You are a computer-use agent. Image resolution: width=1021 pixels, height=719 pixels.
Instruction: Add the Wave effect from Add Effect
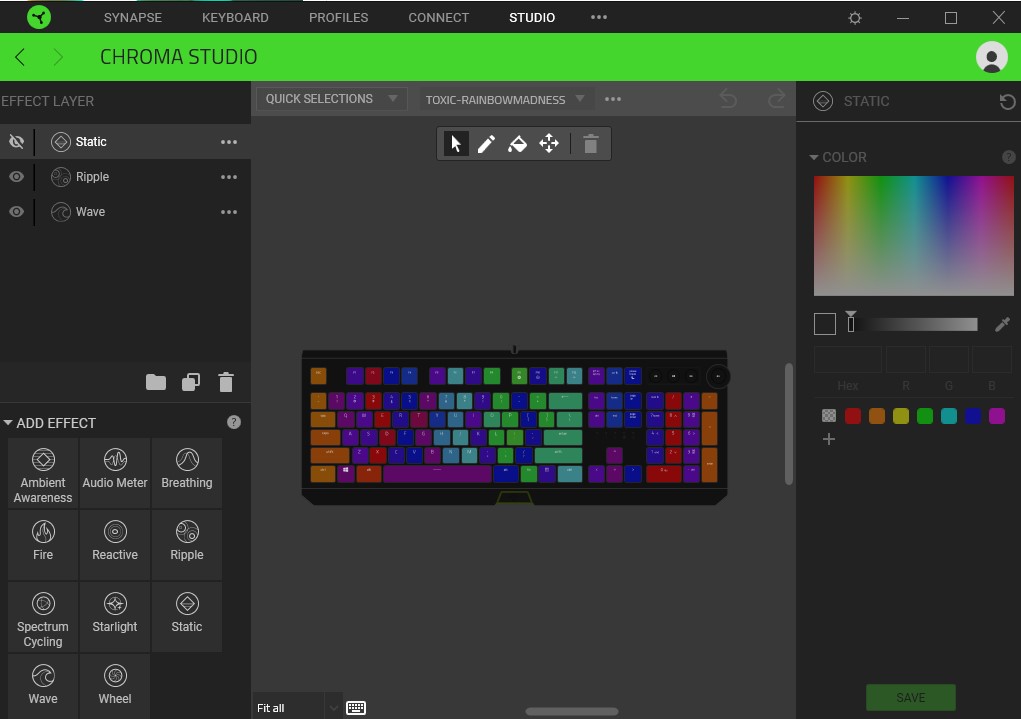[43, 687]
